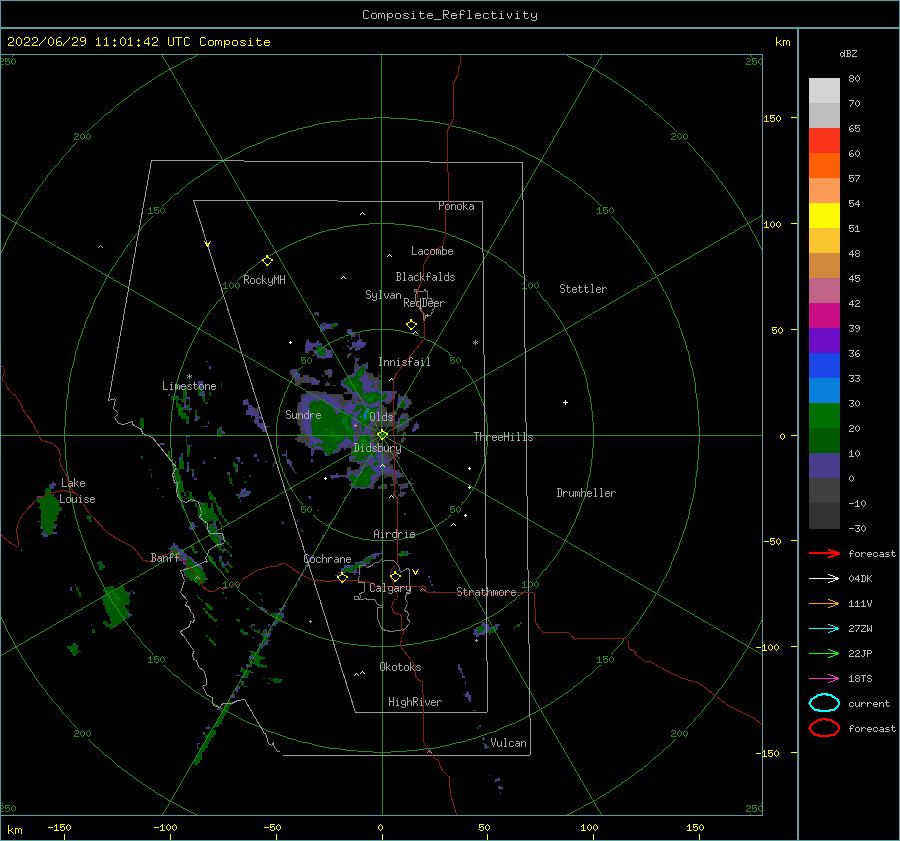Click the -30 value on dBZ scale
Screen dimensions: 900x841
857,528
